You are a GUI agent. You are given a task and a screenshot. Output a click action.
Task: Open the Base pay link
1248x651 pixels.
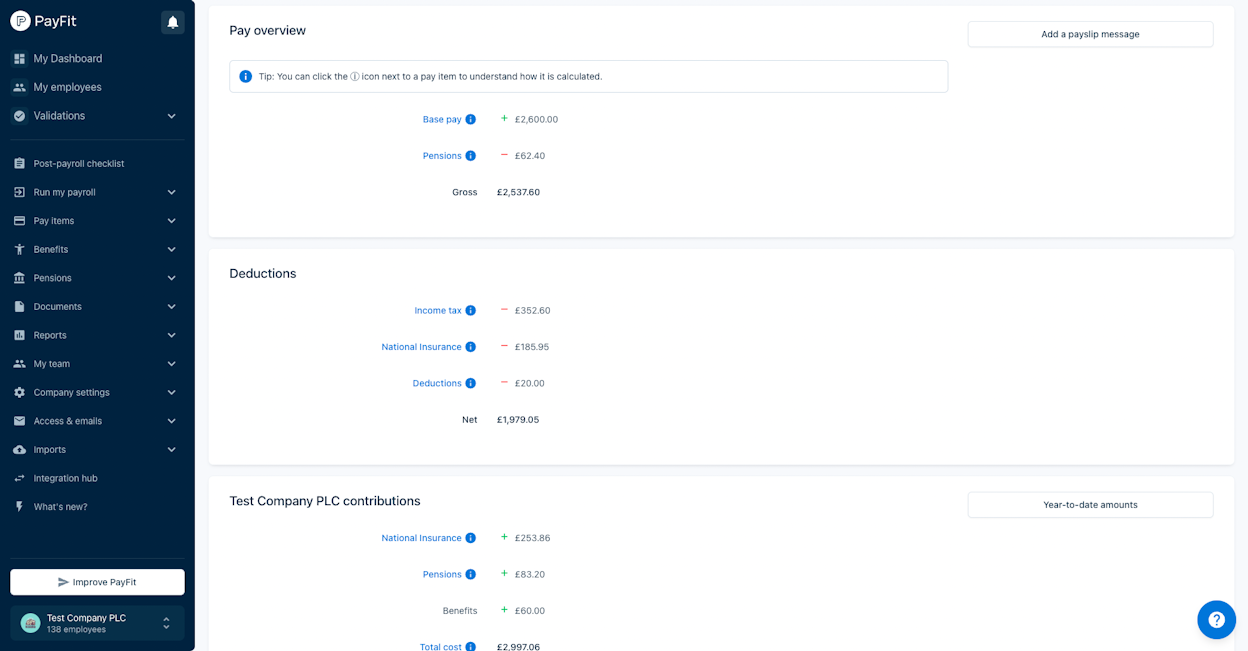(442, 119)
